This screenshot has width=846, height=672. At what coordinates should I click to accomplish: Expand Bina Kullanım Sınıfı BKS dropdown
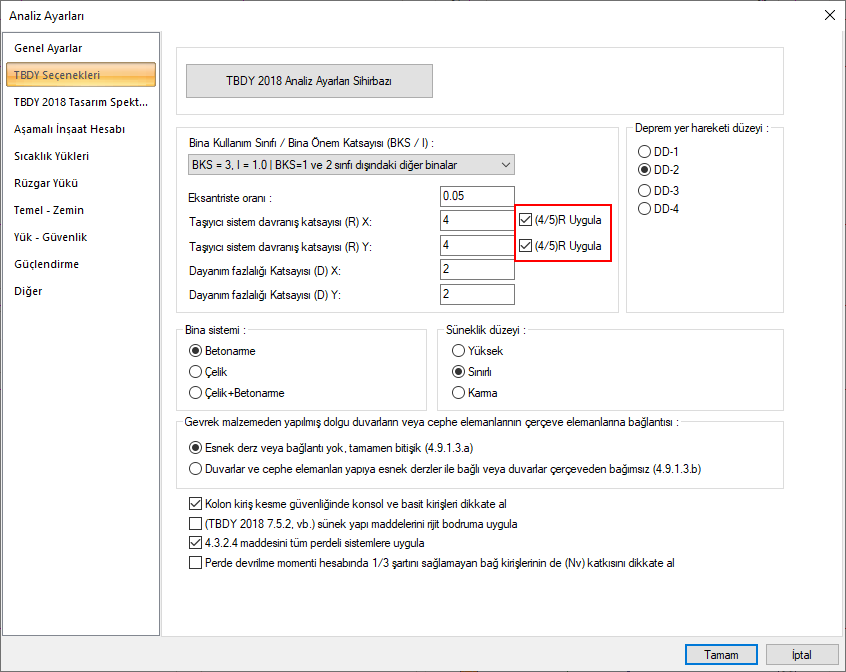click(351, 164)
